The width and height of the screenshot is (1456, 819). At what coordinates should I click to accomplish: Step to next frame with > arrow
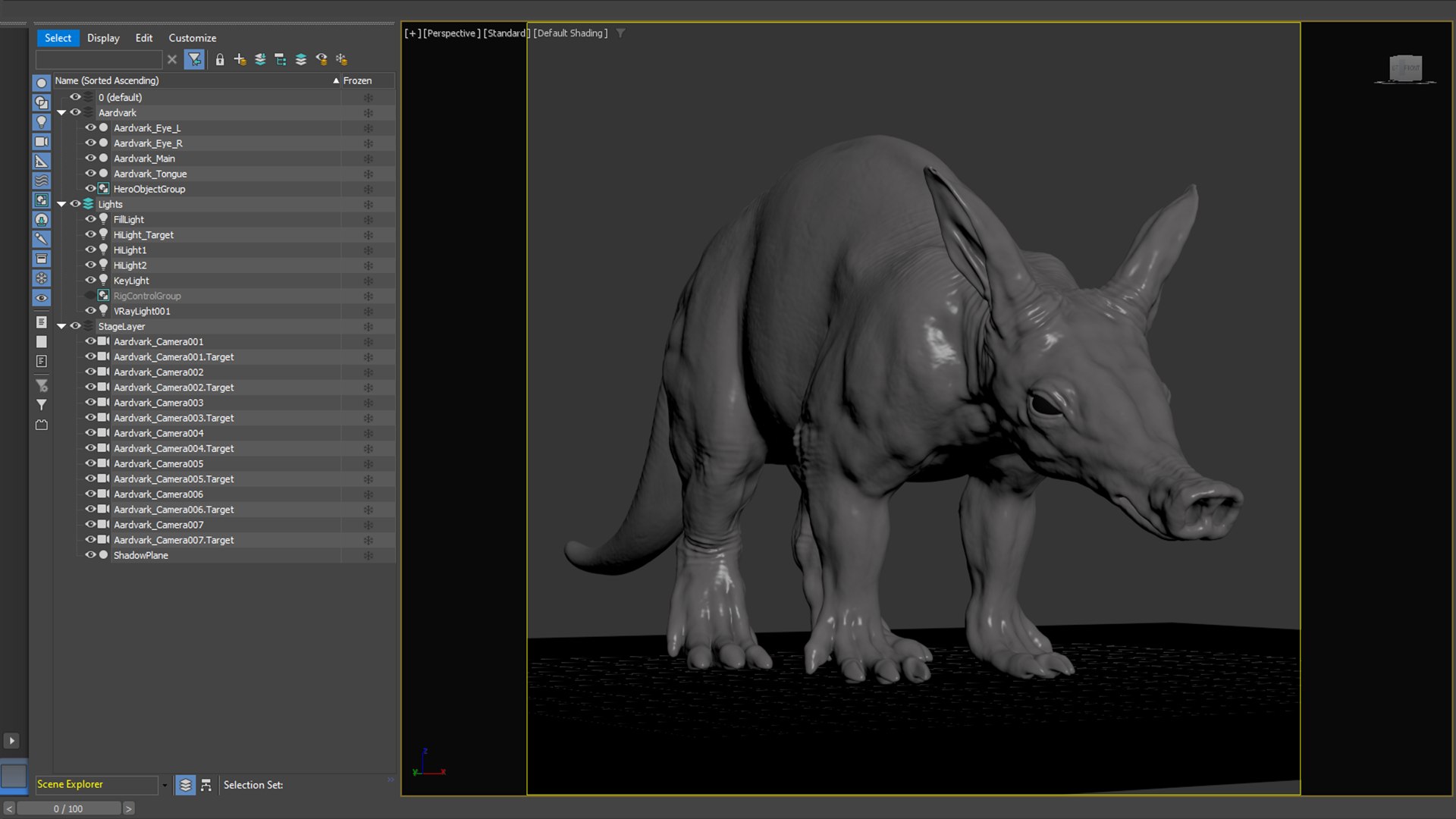(129, 809)
